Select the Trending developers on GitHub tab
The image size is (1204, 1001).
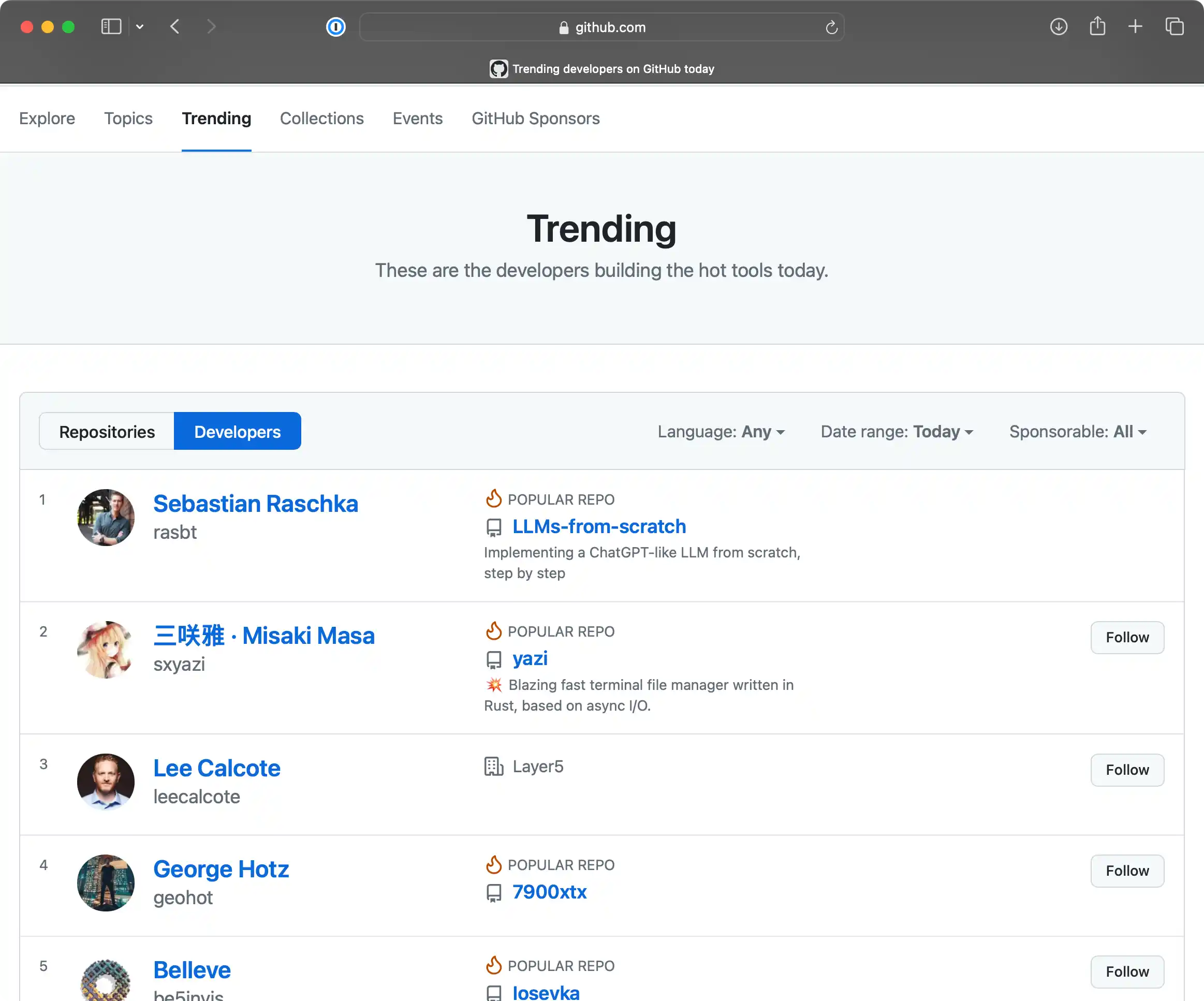602,69
